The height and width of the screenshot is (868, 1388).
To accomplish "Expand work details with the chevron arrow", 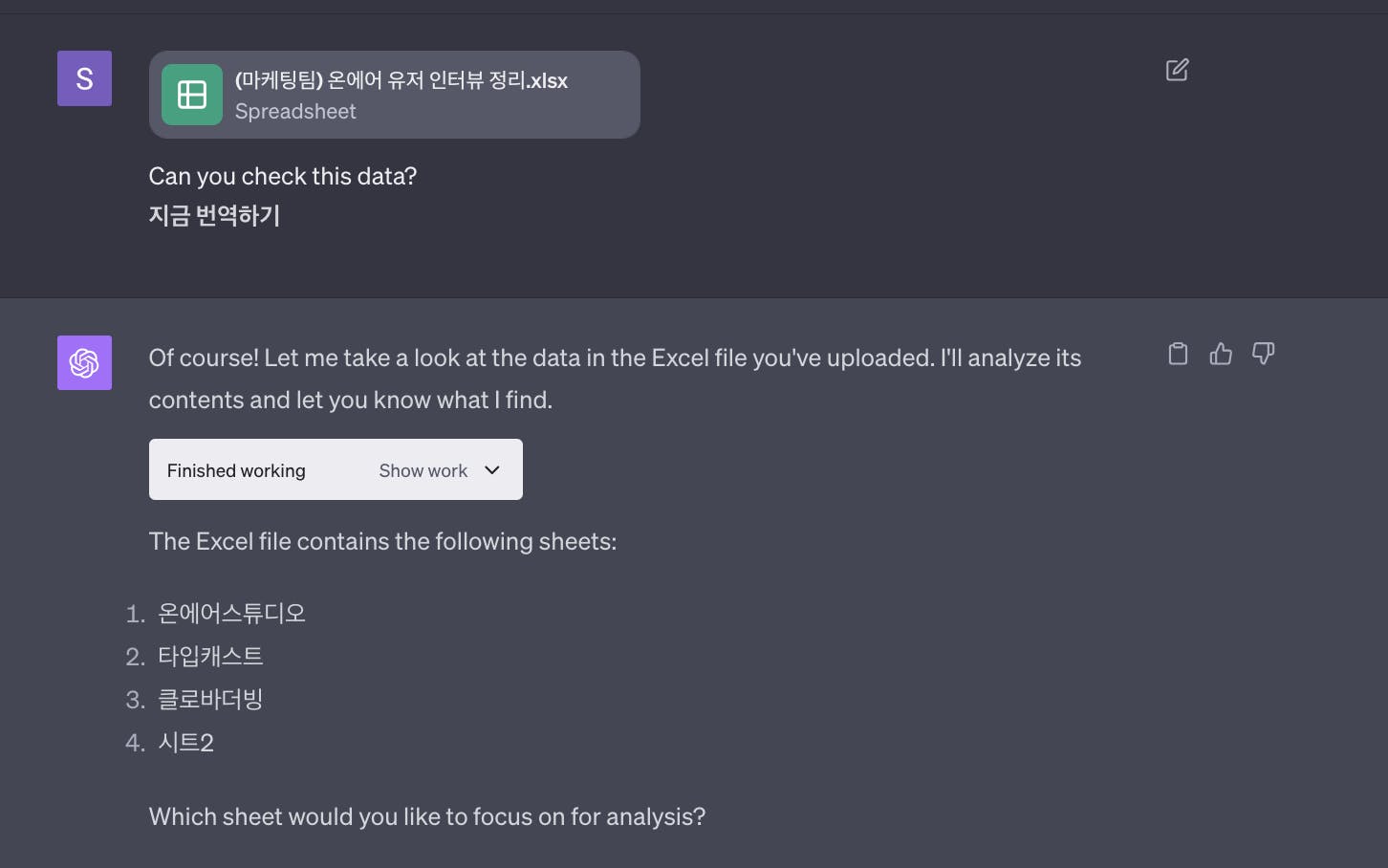I will (x=492, y=470).
